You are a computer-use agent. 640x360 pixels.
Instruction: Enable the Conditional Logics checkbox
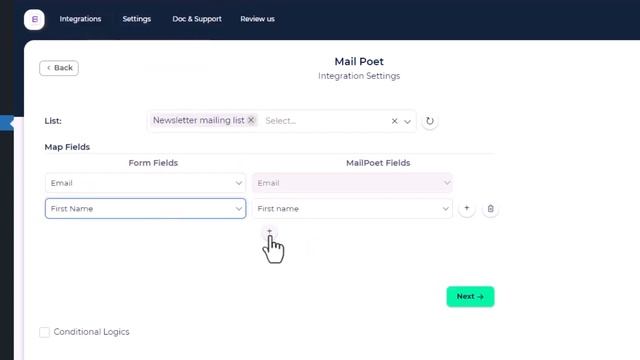(x=44, y=332)
